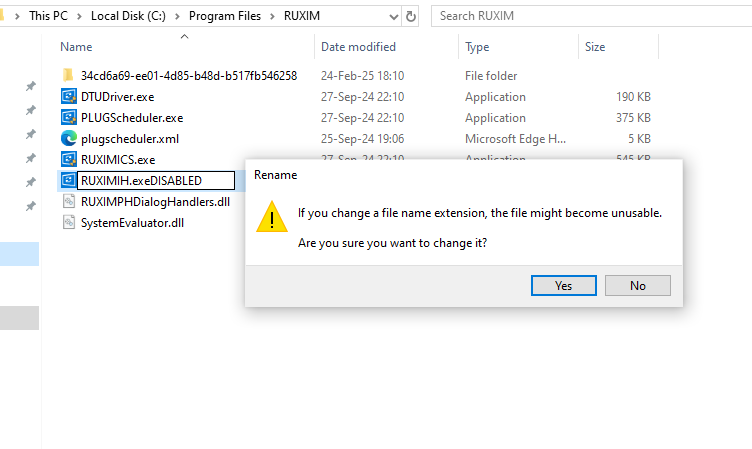Click the DTUDriver.exe application icon

point(69,96)
